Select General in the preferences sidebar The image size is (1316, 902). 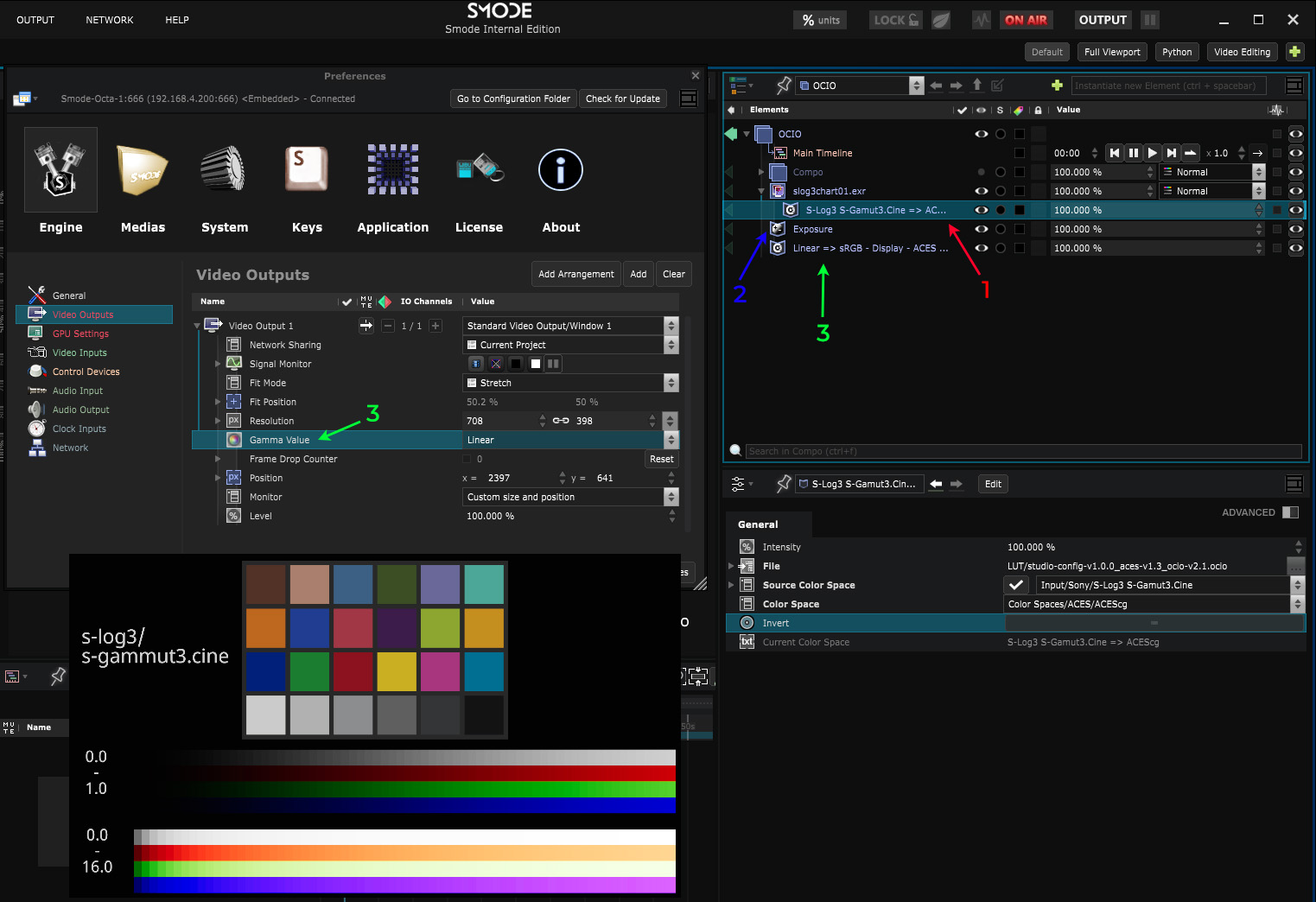click(69, 295)
